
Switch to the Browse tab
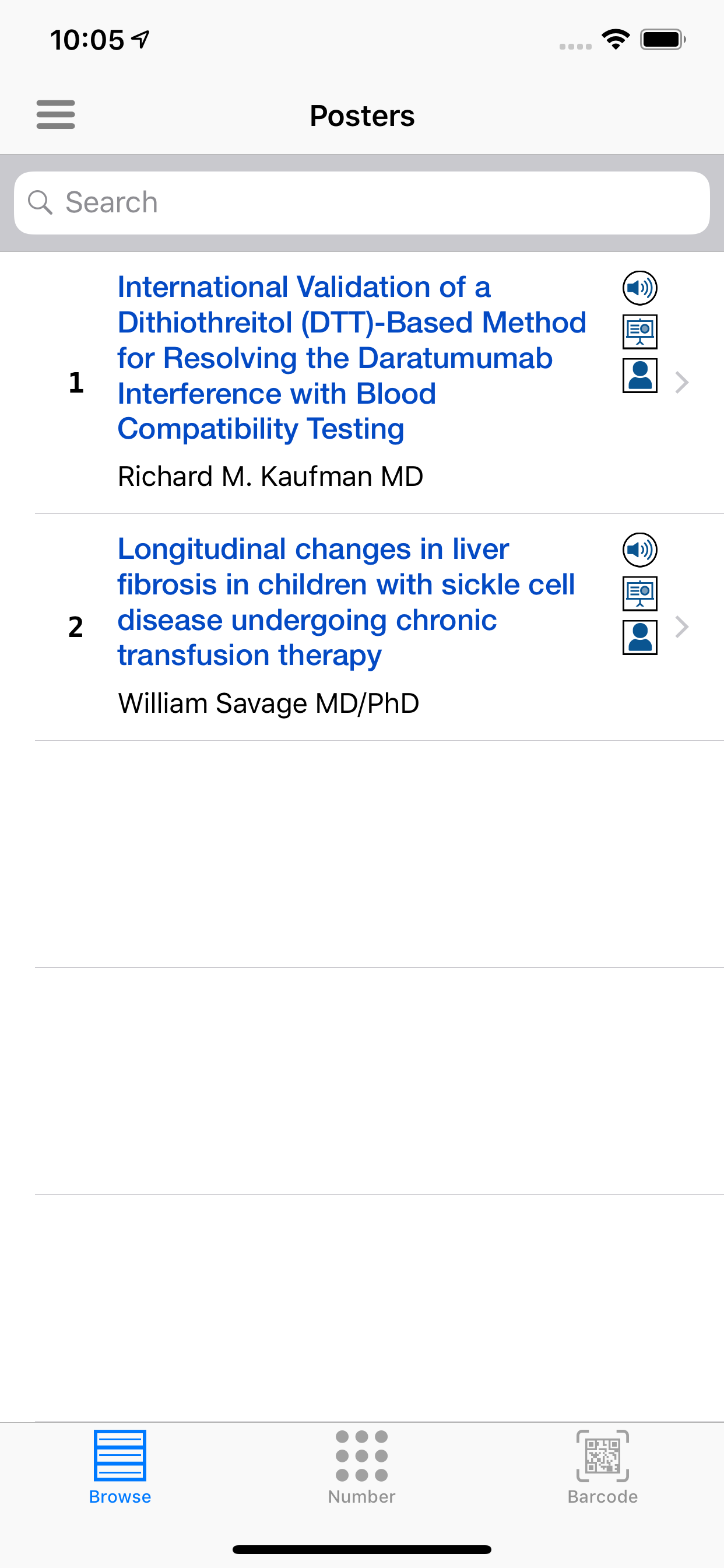120,1467
